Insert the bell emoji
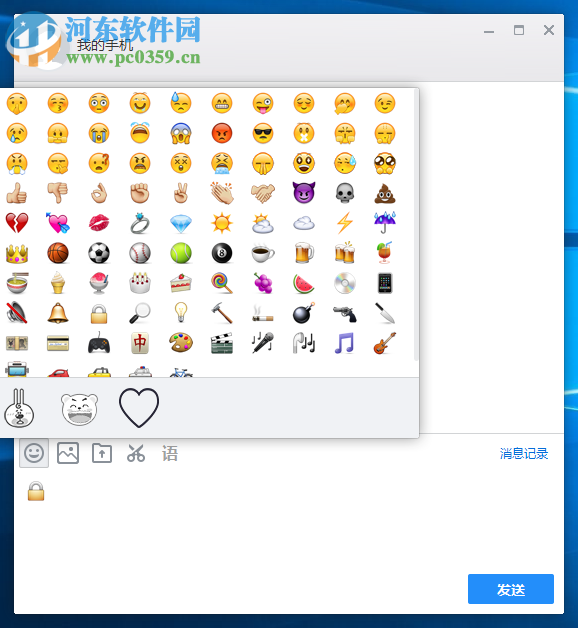578x628 pixels. (x=58, y=313)
